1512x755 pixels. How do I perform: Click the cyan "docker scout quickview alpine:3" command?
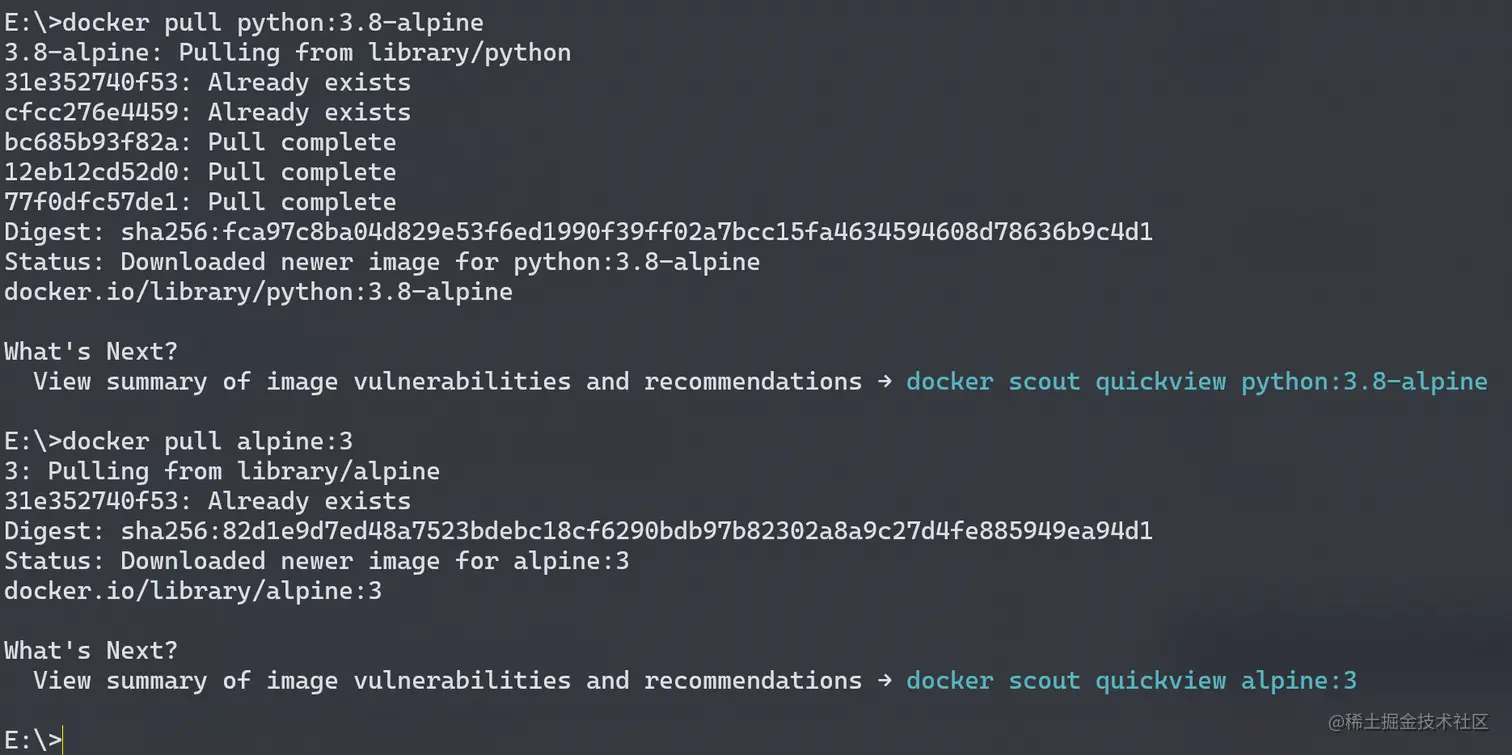(x=1131, y=680)
